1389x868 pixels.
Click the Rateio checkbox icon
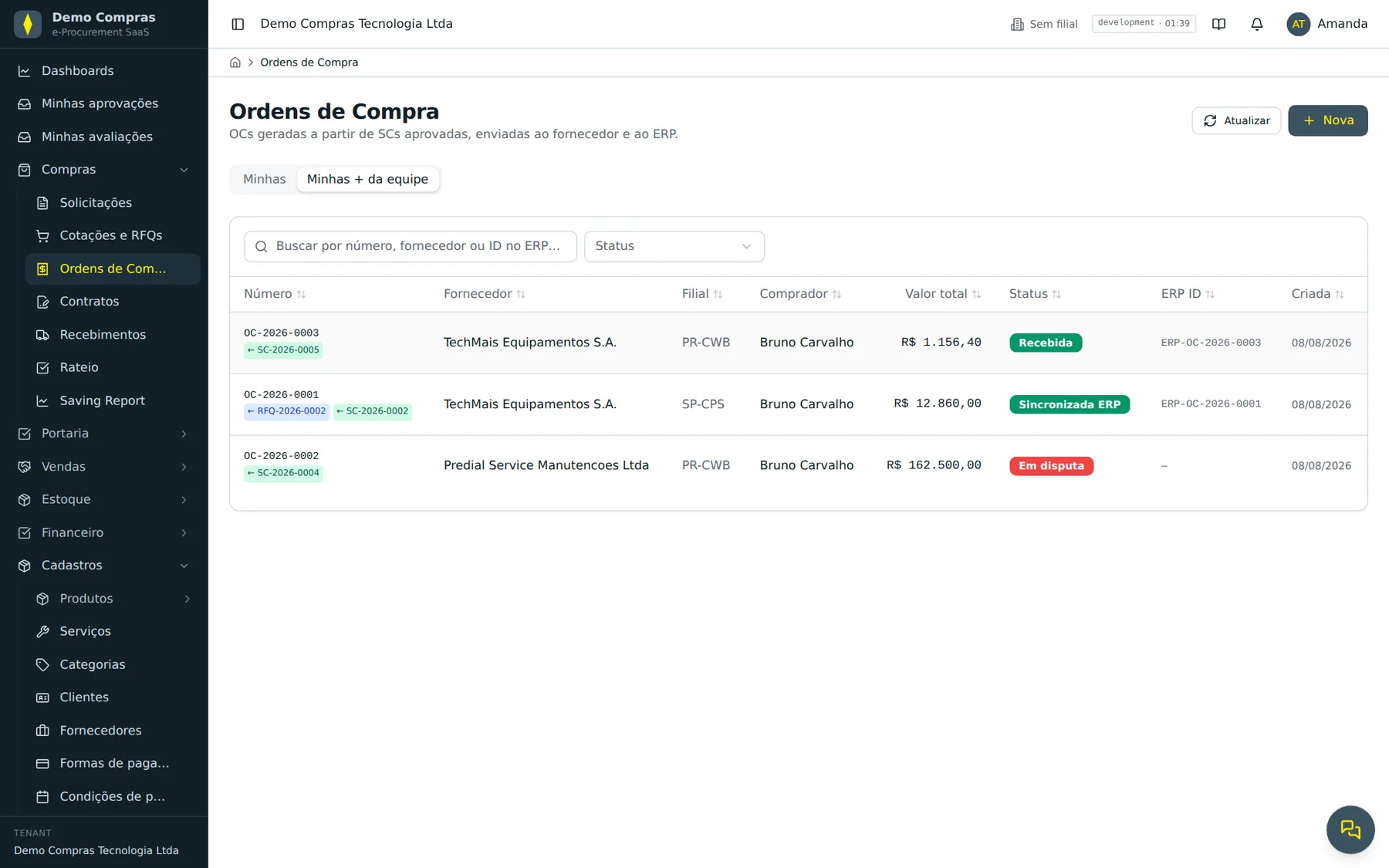43,367
